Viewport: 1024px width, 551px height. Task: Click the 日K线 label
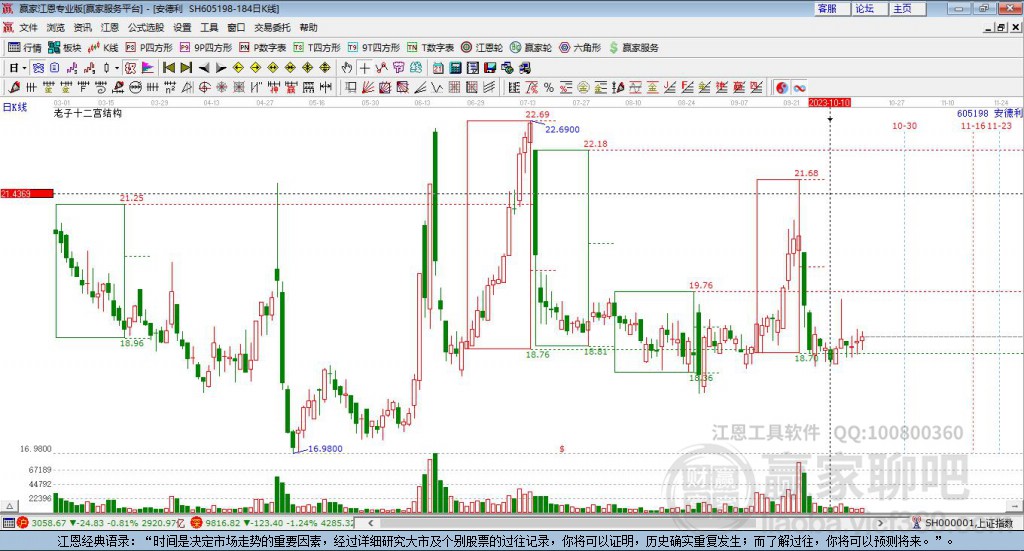15,107
